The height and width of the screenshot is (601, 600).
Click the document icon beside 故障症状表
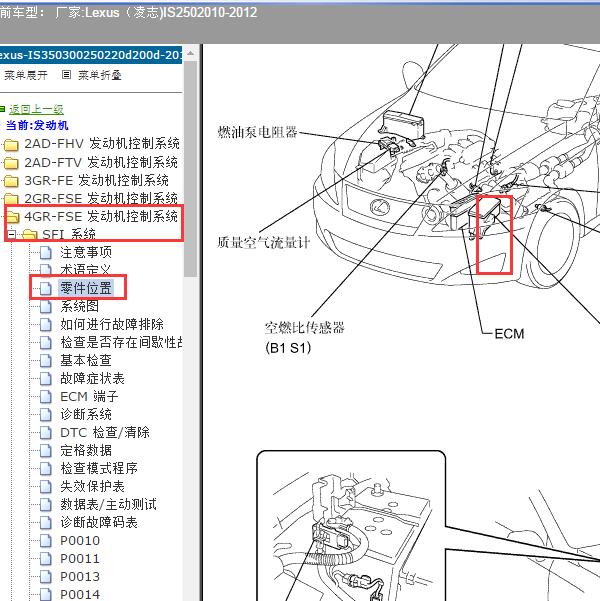tap(46, 378)
